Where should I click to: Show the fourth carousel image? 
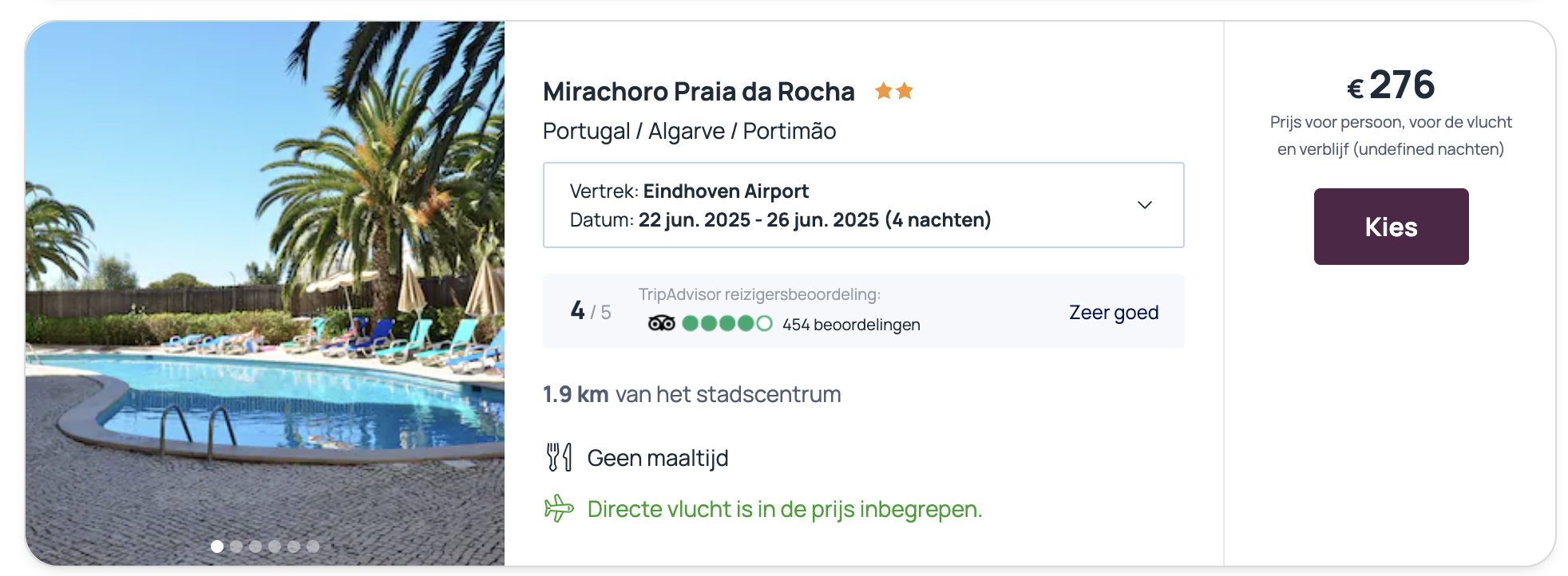tap(275, 546)
